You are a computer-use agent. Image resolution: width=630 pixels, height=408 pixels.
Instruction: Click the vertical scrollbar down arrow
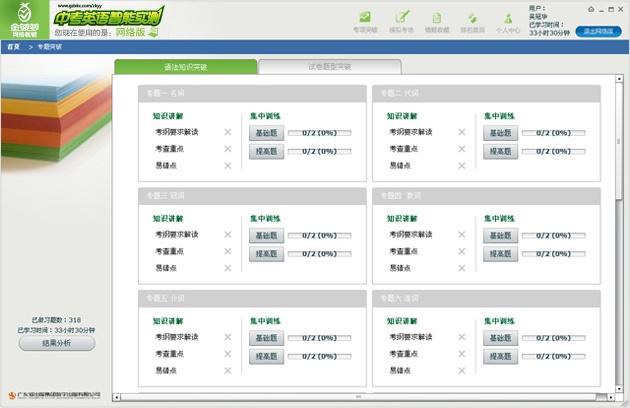point(619,389)
